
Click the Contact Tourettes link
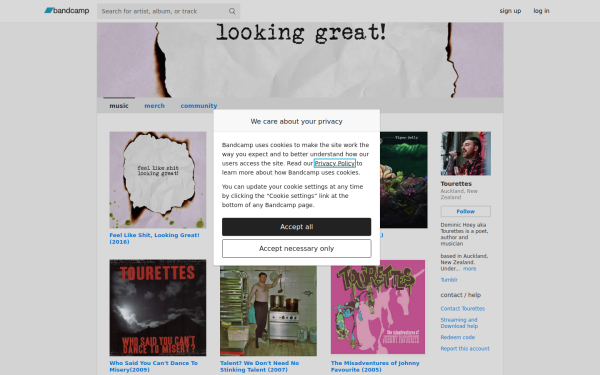462,308
